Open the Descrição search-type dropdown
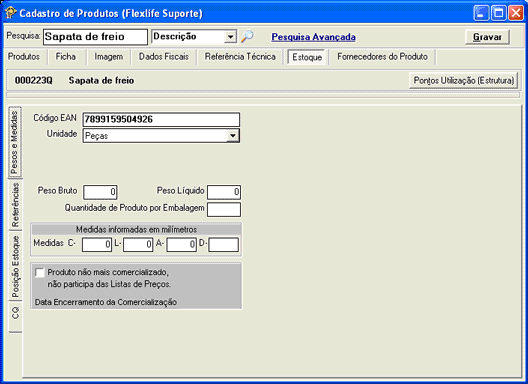This screenshot has width=528, height=384. point(230,36)
